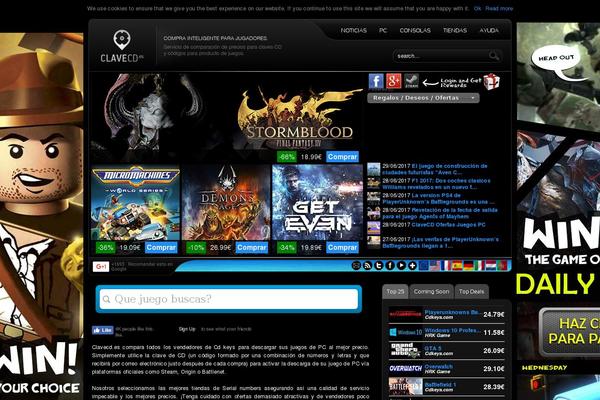Open the AYUDA menu
Viewport: 600px width, 400px height.
coord(489,30)
